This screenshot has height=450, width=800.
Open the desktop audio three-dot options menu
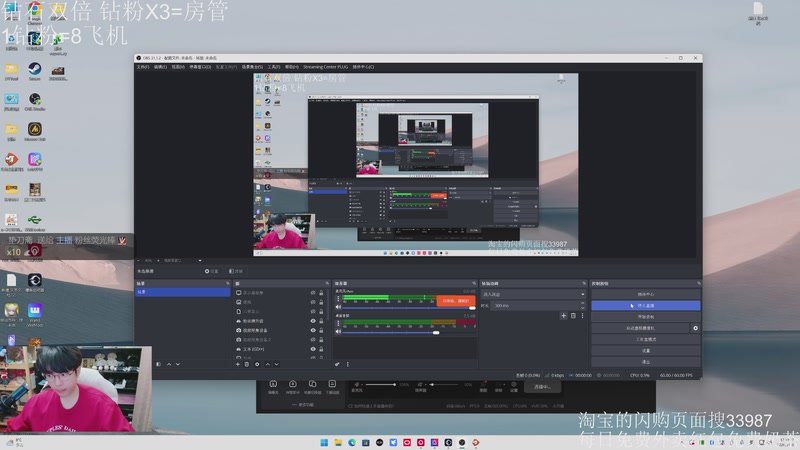coord(338,323)
